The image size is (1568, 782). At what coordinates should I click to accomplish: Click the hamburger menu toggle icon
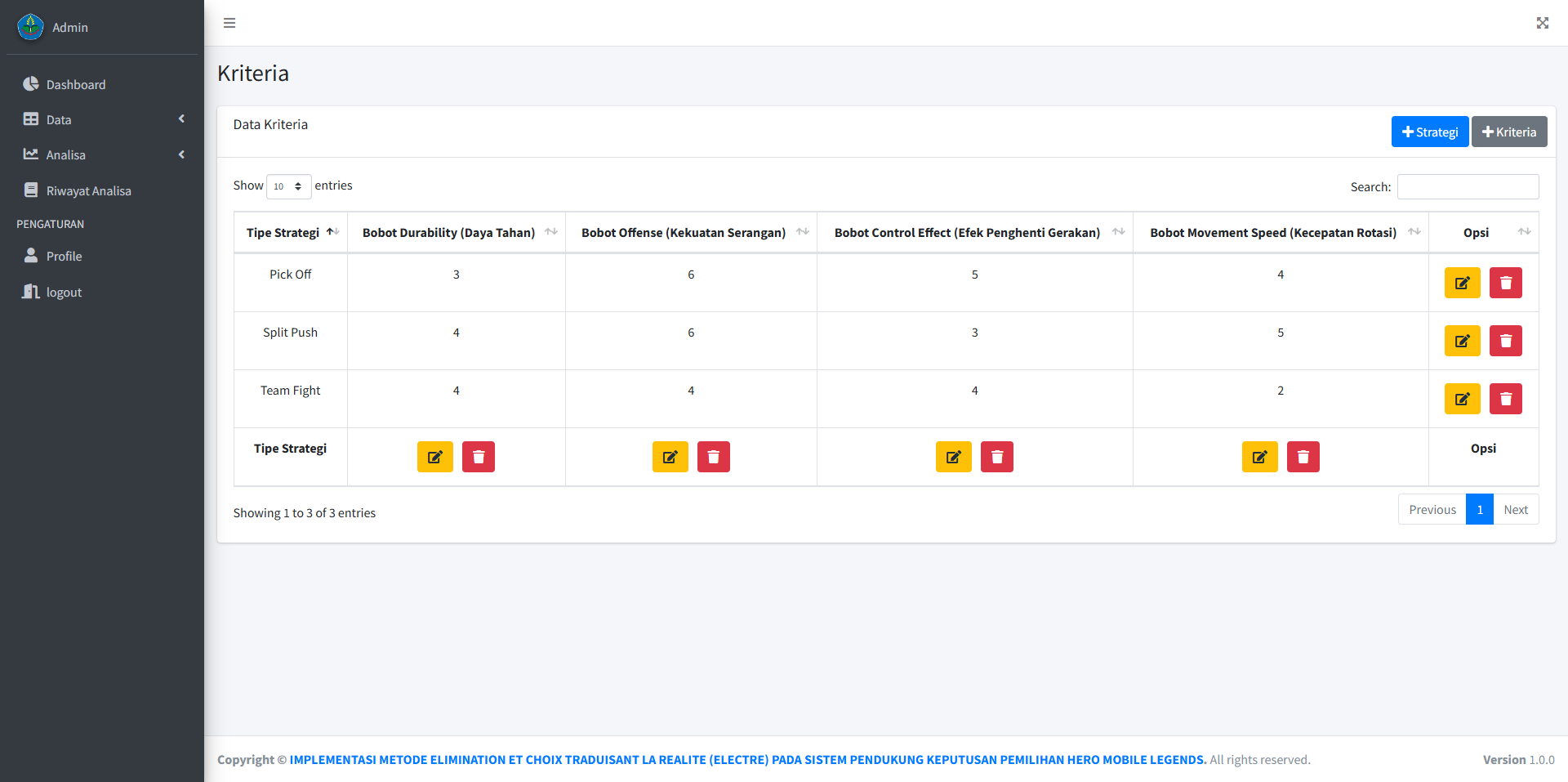coord(229,23)
